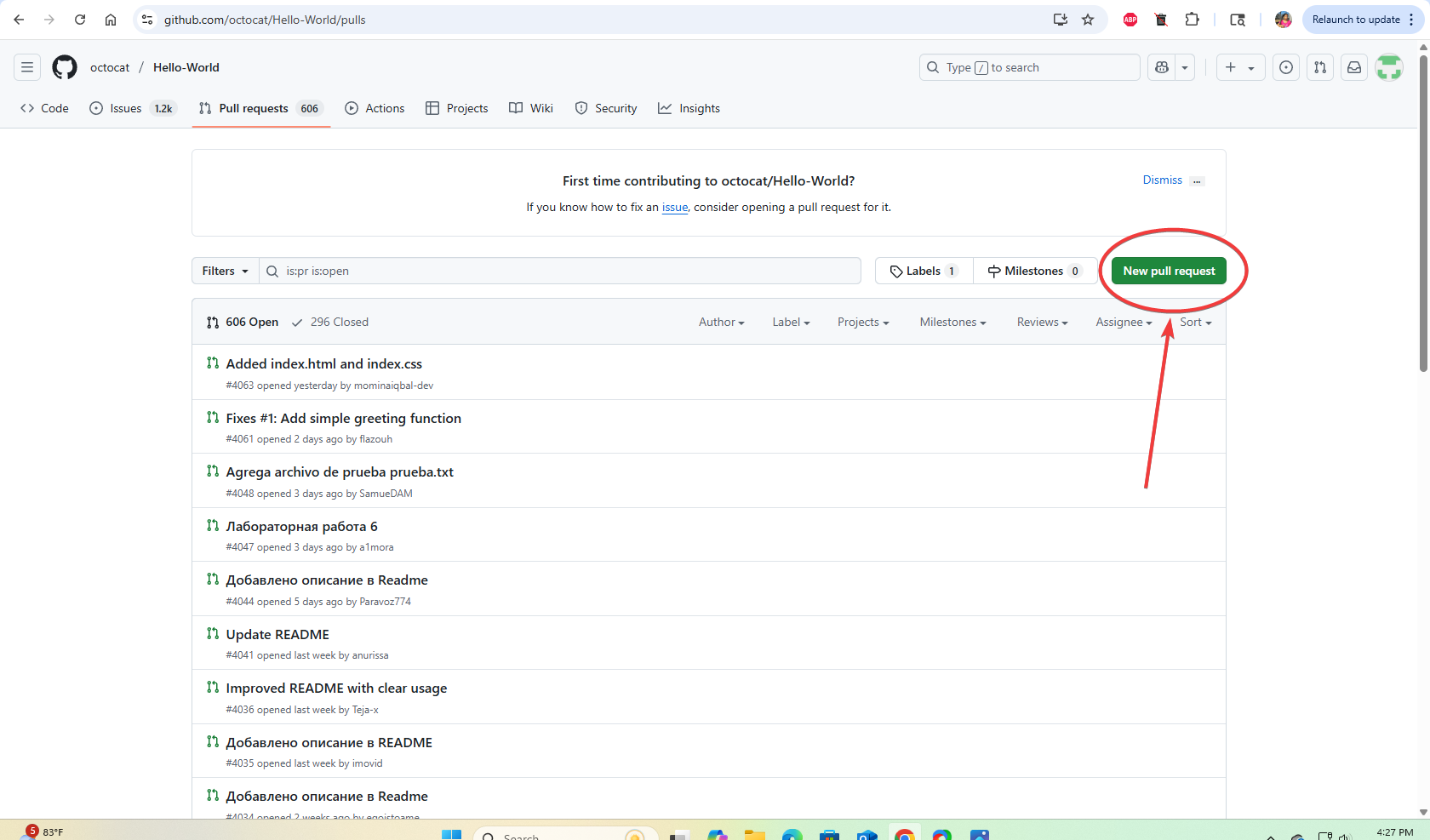
Task: Open the Copilot chat icon
Action: click(x=1162, y=67)
